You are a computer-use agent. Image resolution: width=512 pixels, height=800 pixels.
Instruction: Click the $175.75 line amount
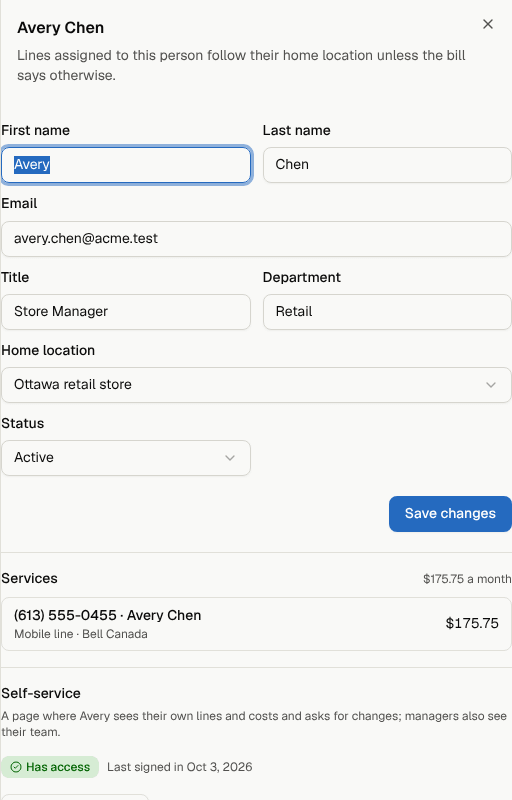tap(472, 623)
